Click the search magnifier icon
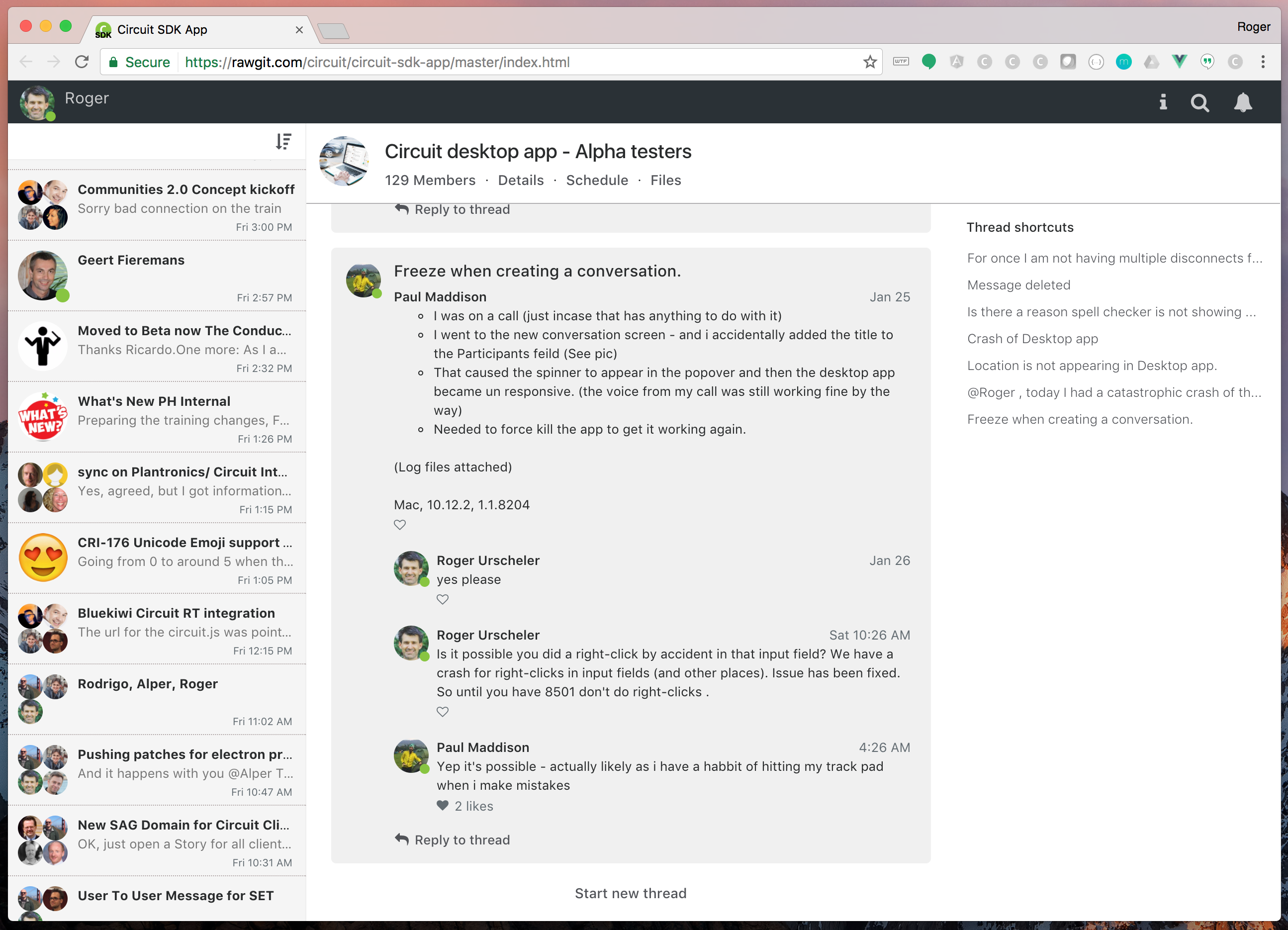 [1199, 103]
